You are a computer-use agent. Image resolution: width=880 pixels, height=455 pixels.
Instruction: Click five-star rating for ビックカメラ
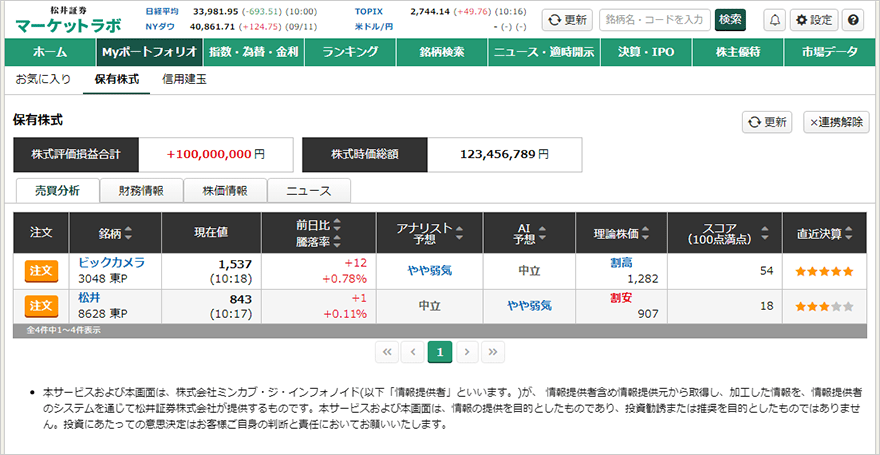tap(824, 272)
